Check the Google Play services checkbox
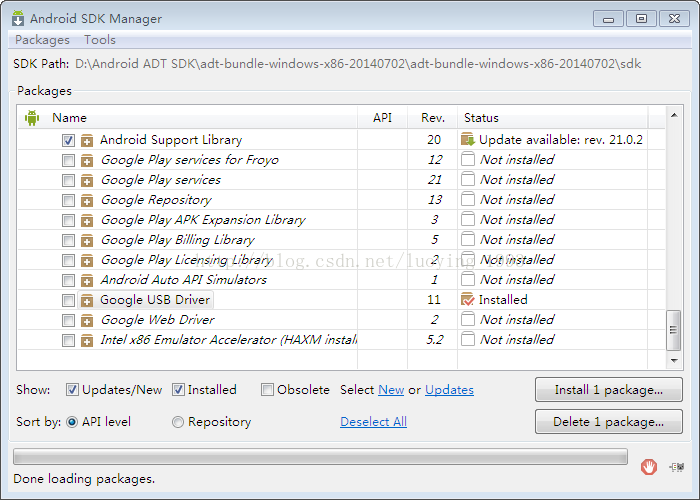The width and height of the screenshot is (700, 500). tap(68, 181)
